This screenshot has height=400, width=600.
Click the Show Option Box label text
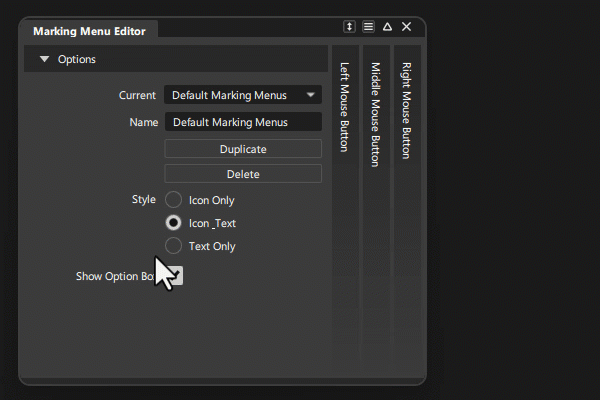113,276
